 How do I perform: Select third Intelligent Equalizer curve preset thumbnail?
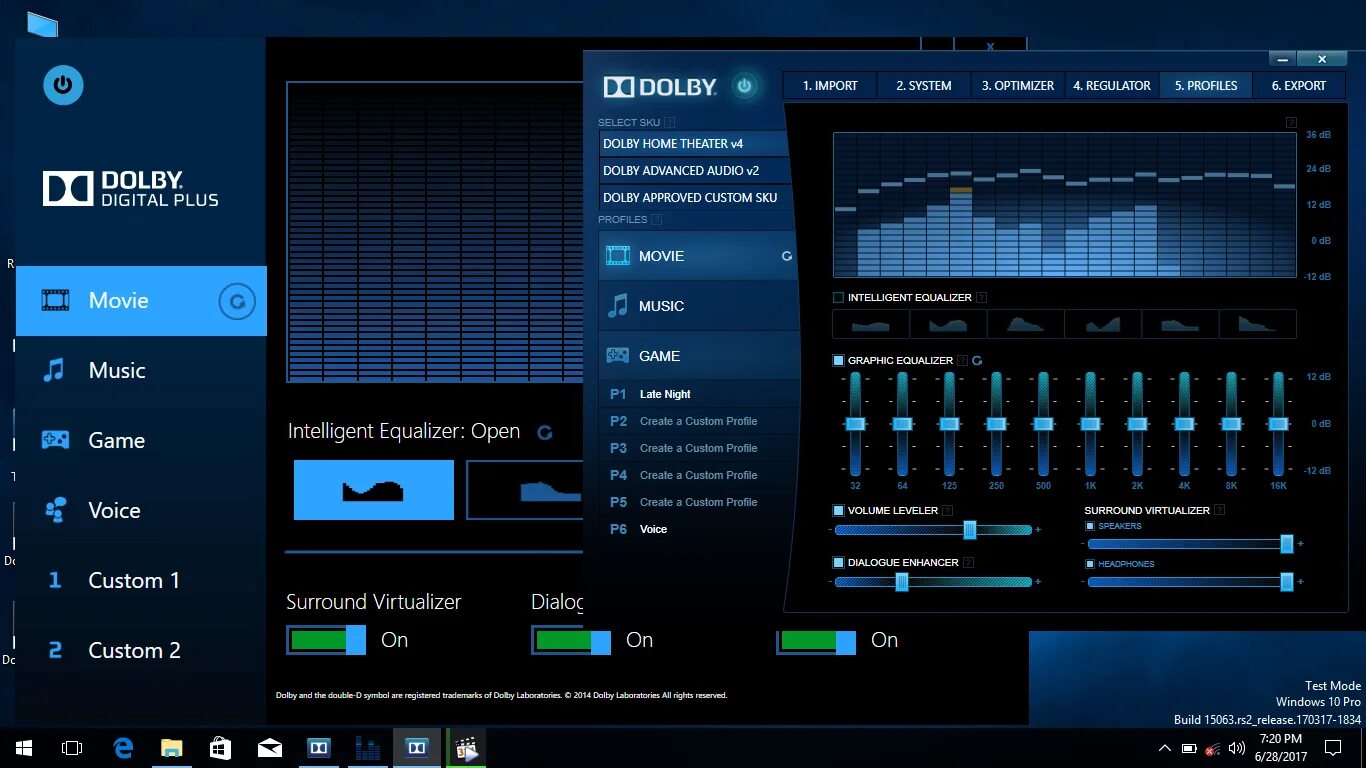[x=1026, y=324]
